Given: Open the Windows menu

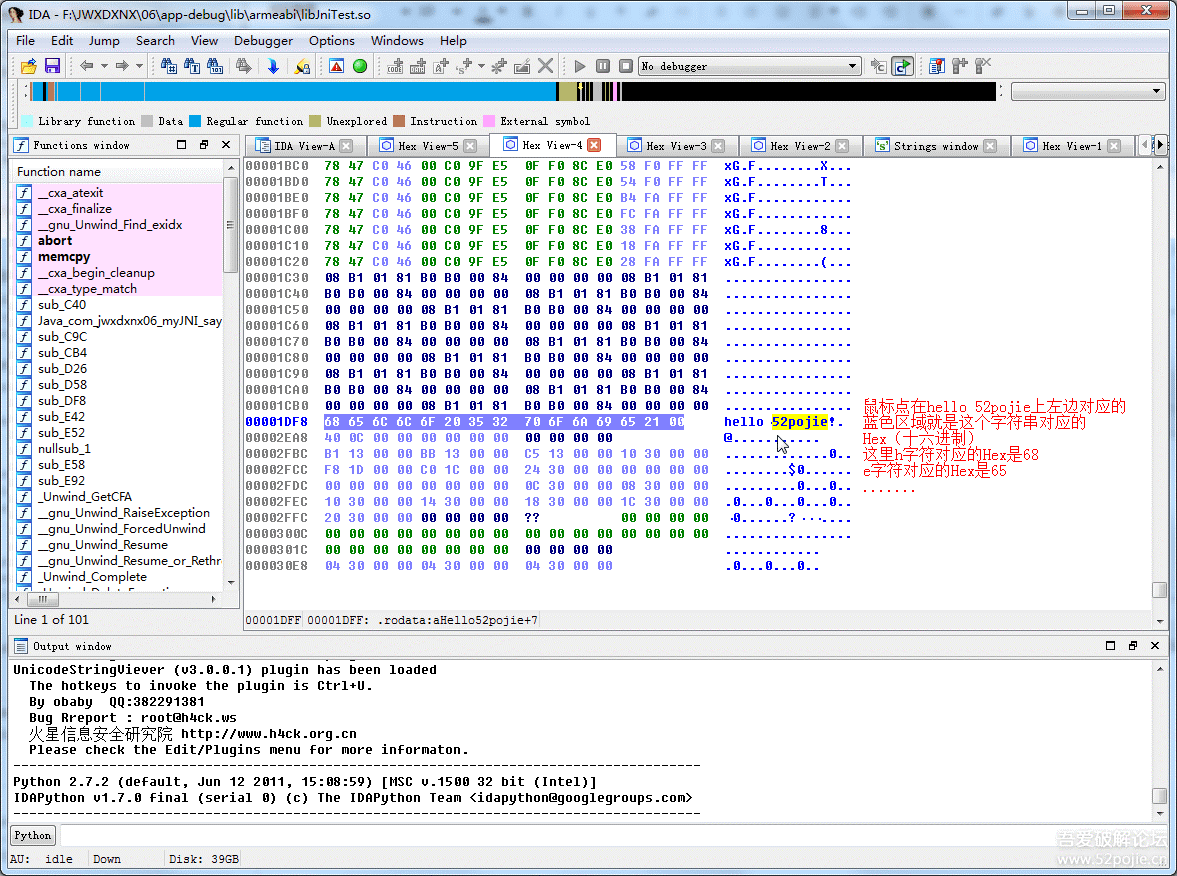Looking at the screenshot, I should pyautogui.click(x=397, y=41).
